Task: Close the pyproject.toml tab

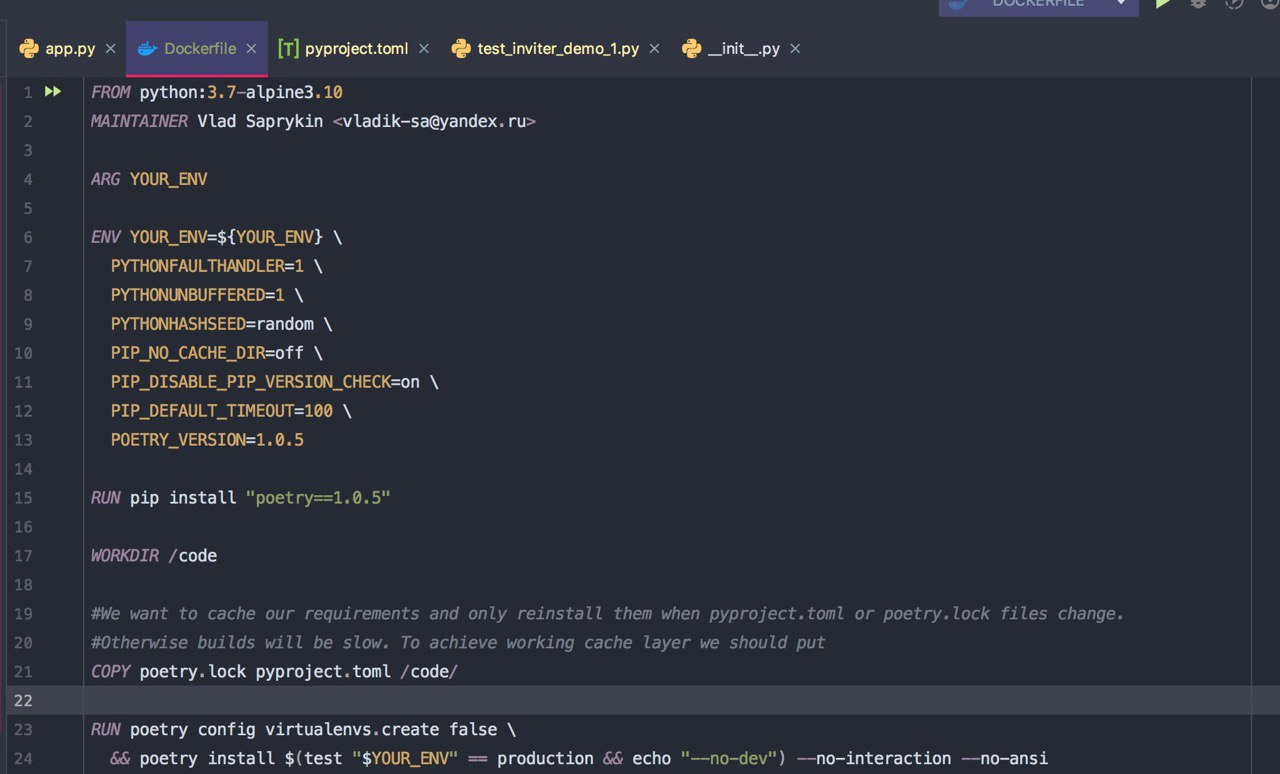Action: point(424,48)
